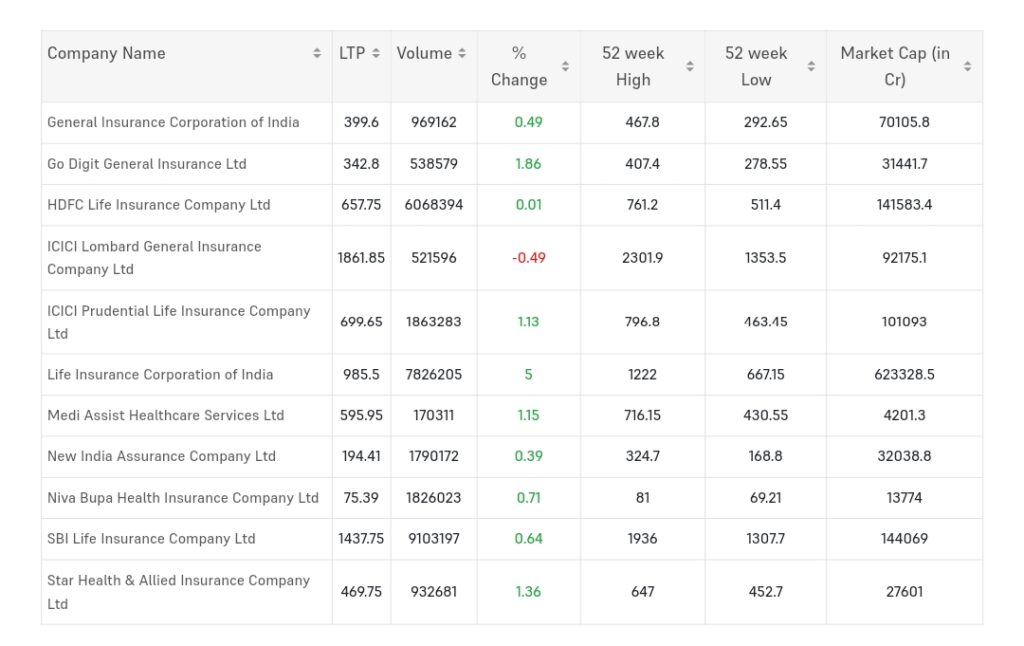Screen dimensions: 1024x646
Task: Click the sort icon beside Company Name
Action: [317, 54]
